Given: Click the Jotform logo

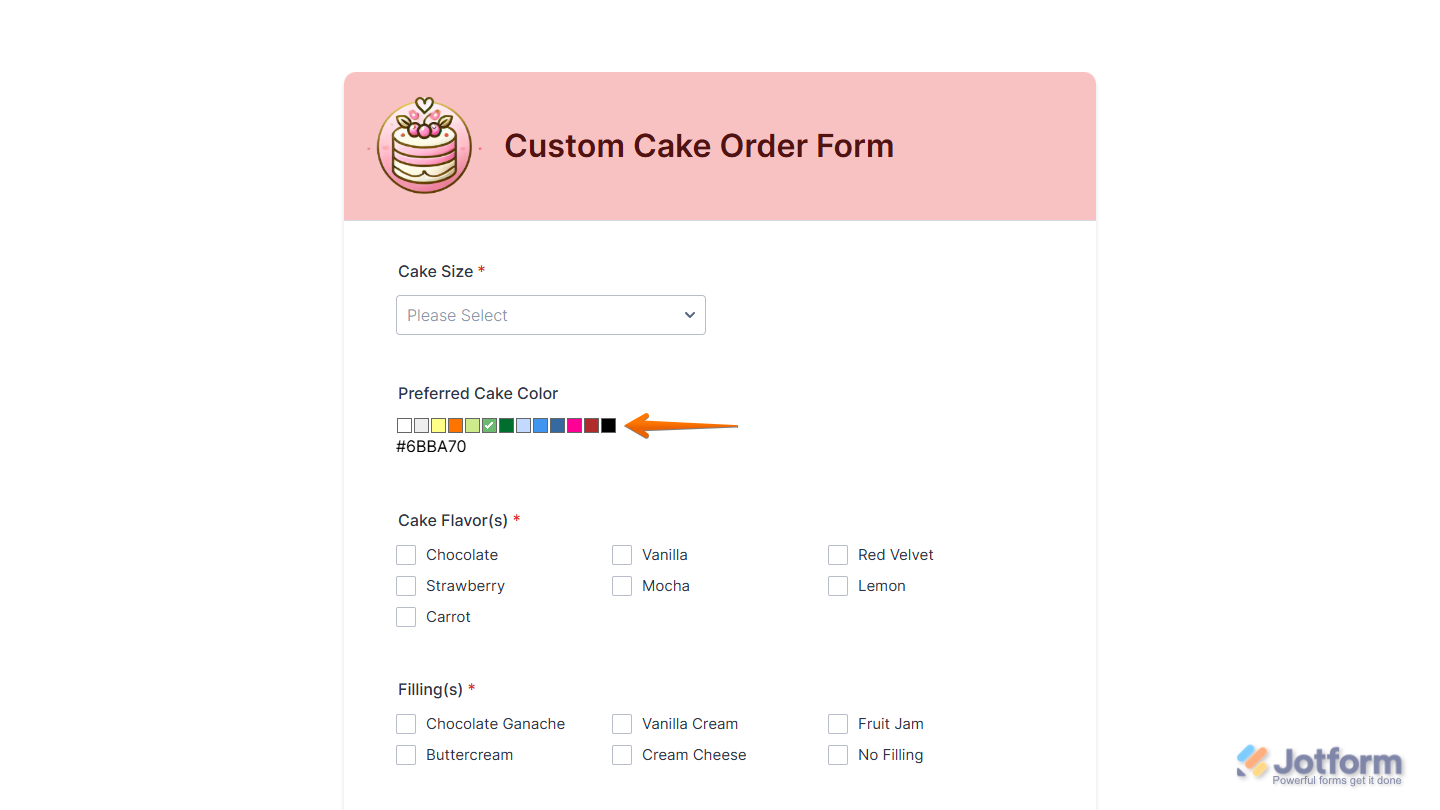Looking at the screenshot, I should click(1320, 762).
